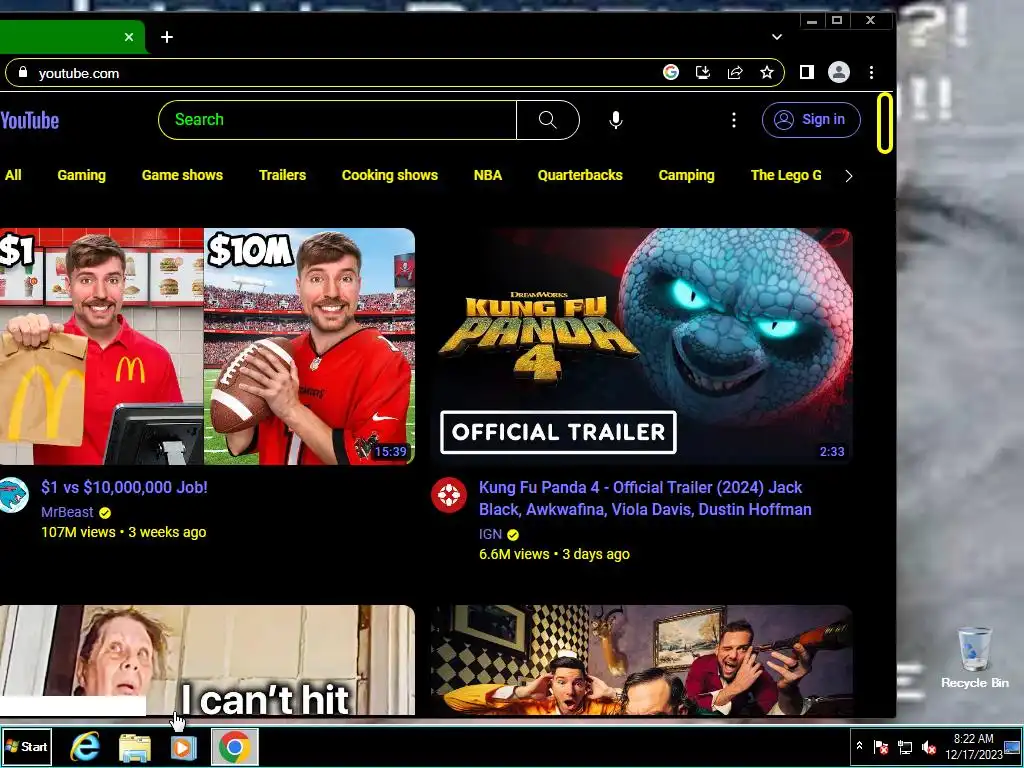The image size is (1024, 768).
Task: Click the YouTube Search input field
Action: tap(338, 120)
